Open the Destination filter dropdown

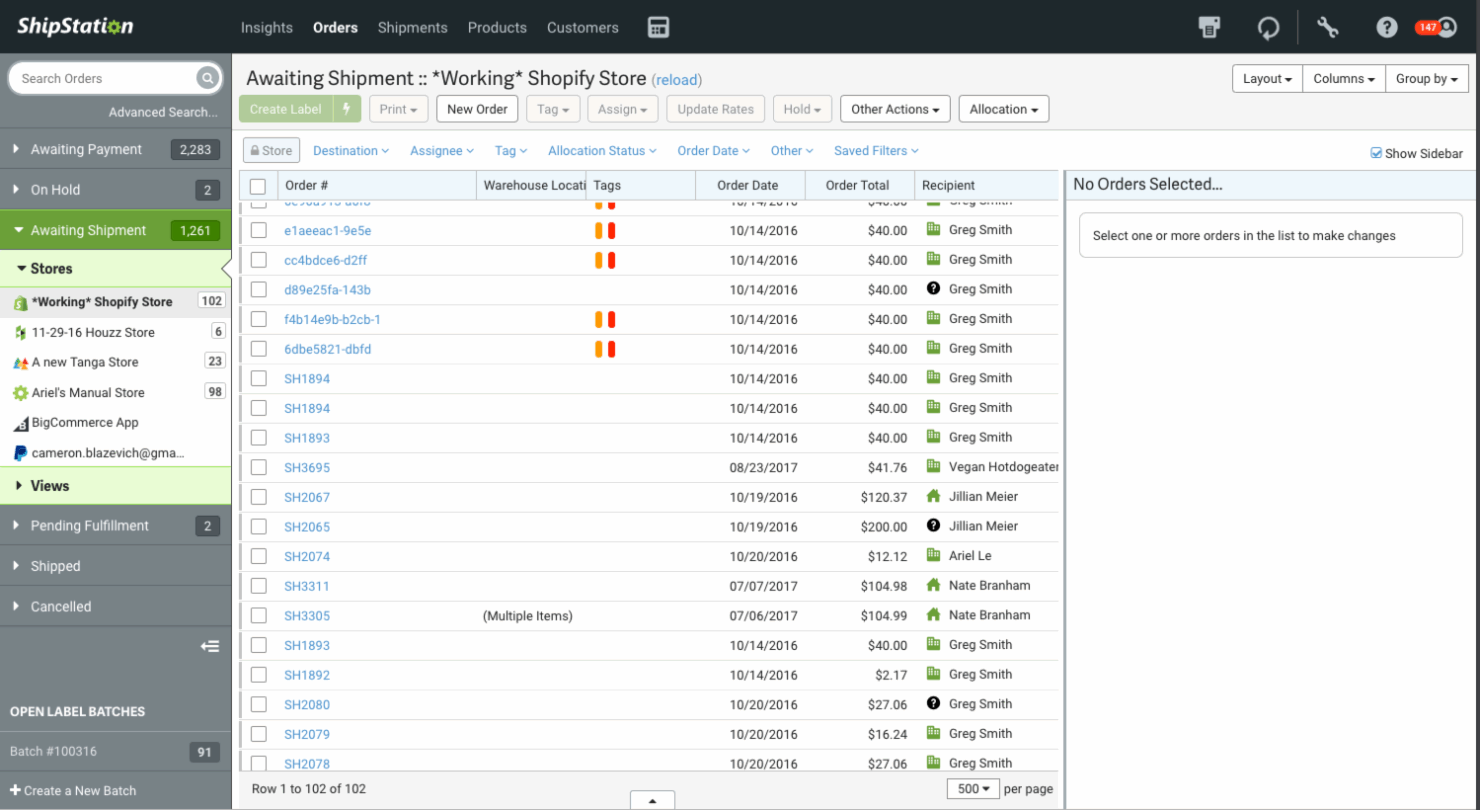point(350,150)
